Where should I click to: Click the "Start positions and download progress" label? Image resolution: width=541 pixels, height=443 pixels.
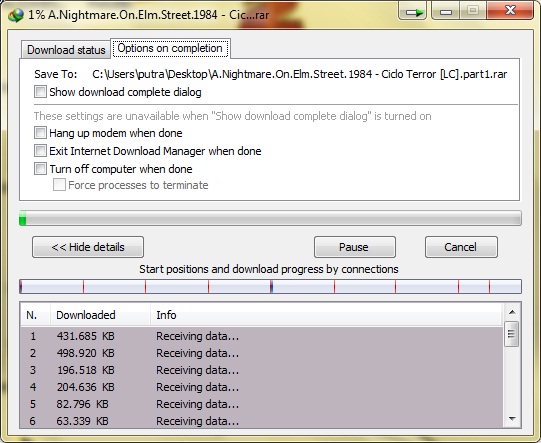pyautogui.click(x=269, y=269)
